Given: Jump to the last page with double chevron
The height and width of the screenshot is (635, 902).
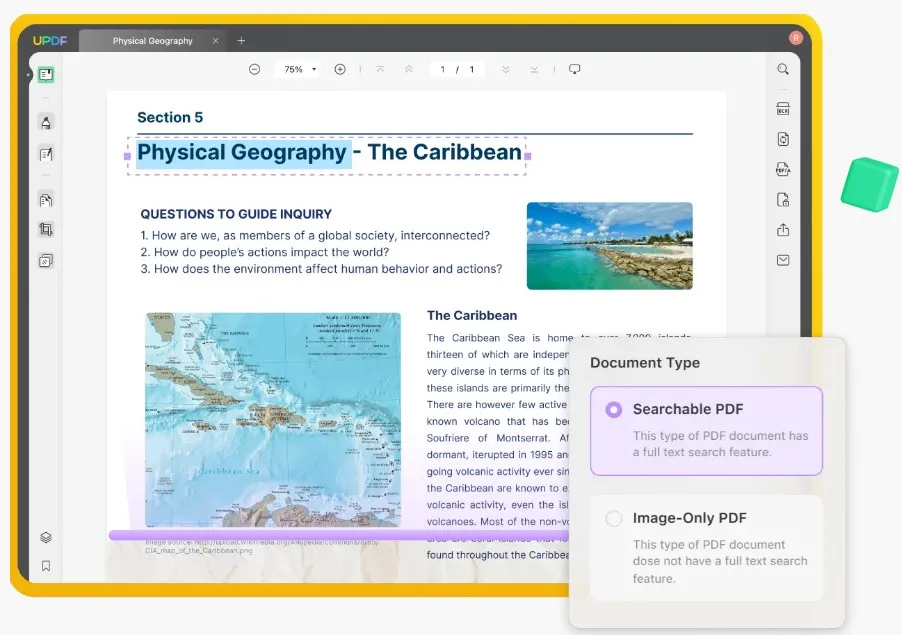Looking at the screenshot, I should click(505, 69).
